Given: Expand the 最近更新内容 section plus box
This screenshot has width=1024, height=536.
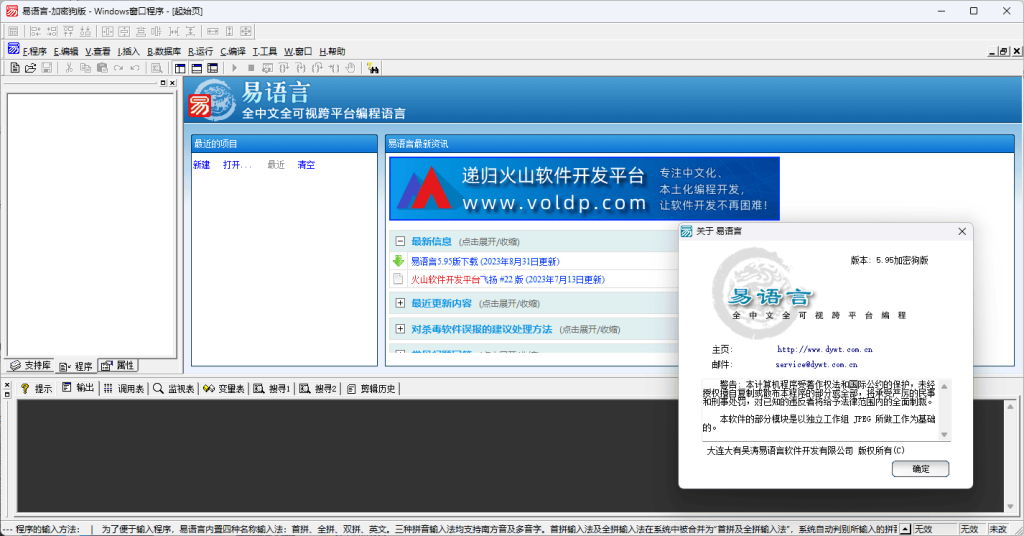Looking at the screenshot, I should [400, 303].
